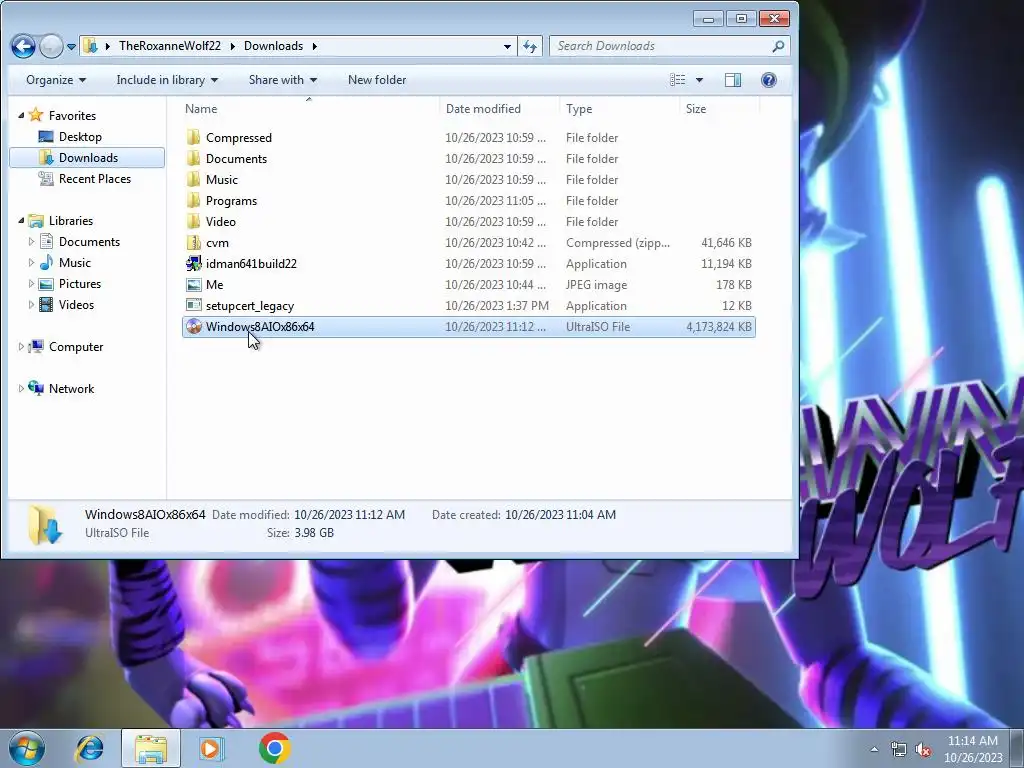Screen dimensions: 1024x768
Task: Select the Video folder icon
Action: click(193, 221)
